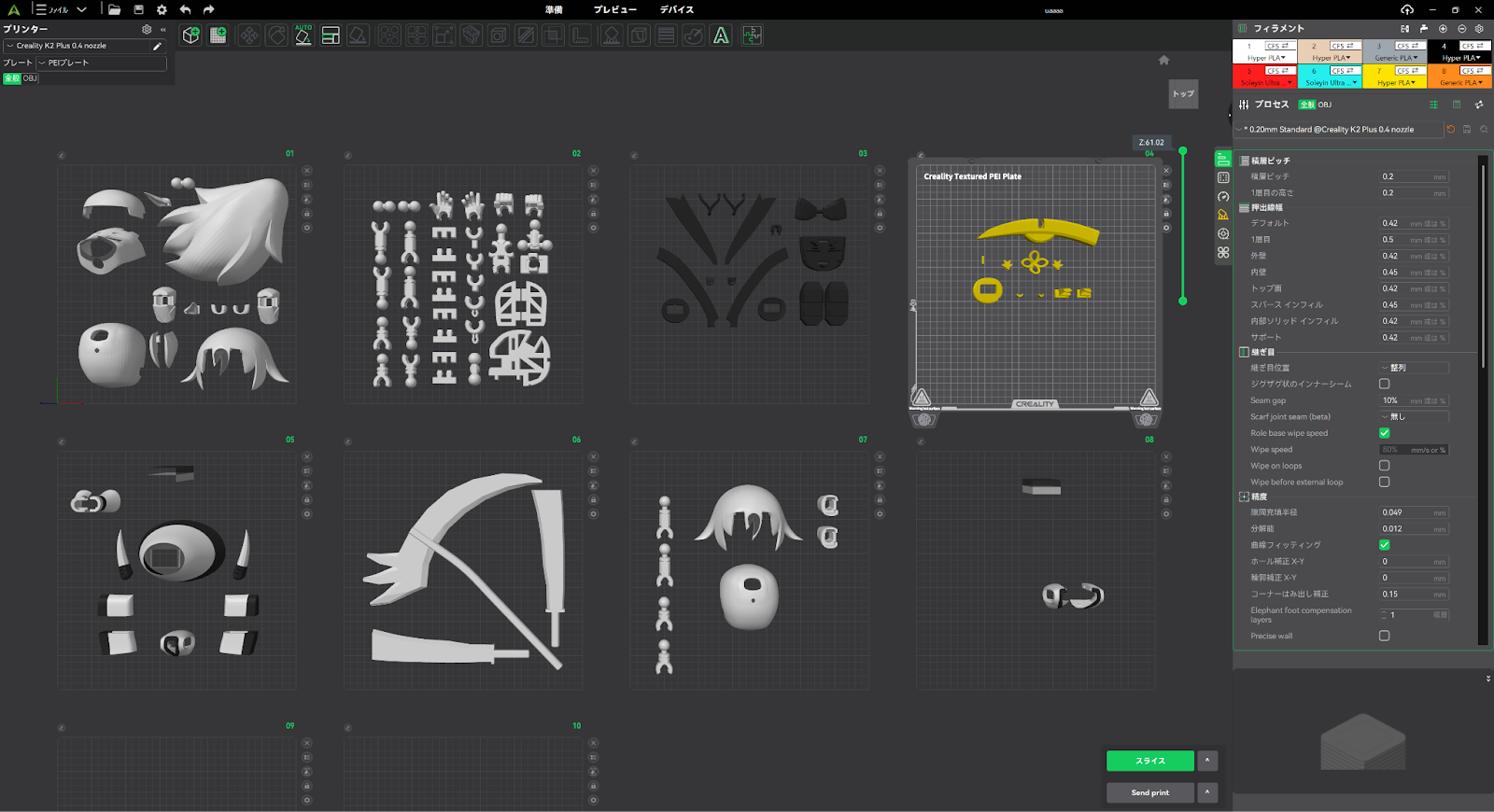Select the text tool 'A' icon
Screen dimensions: 1494x812
pyautogui.click(x=721, y=35)
